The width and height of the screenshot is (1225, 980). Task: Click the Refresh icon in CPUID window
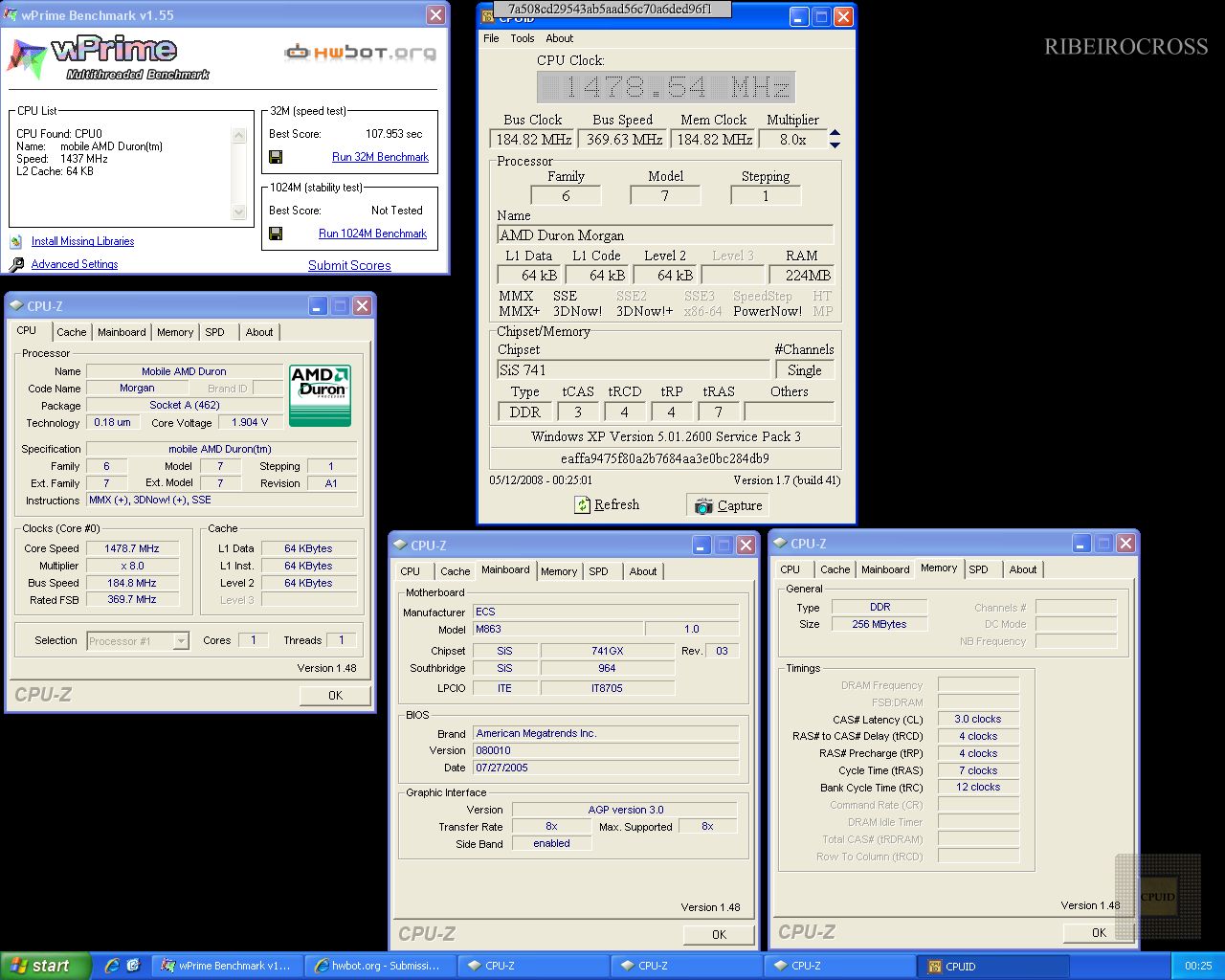583,504
